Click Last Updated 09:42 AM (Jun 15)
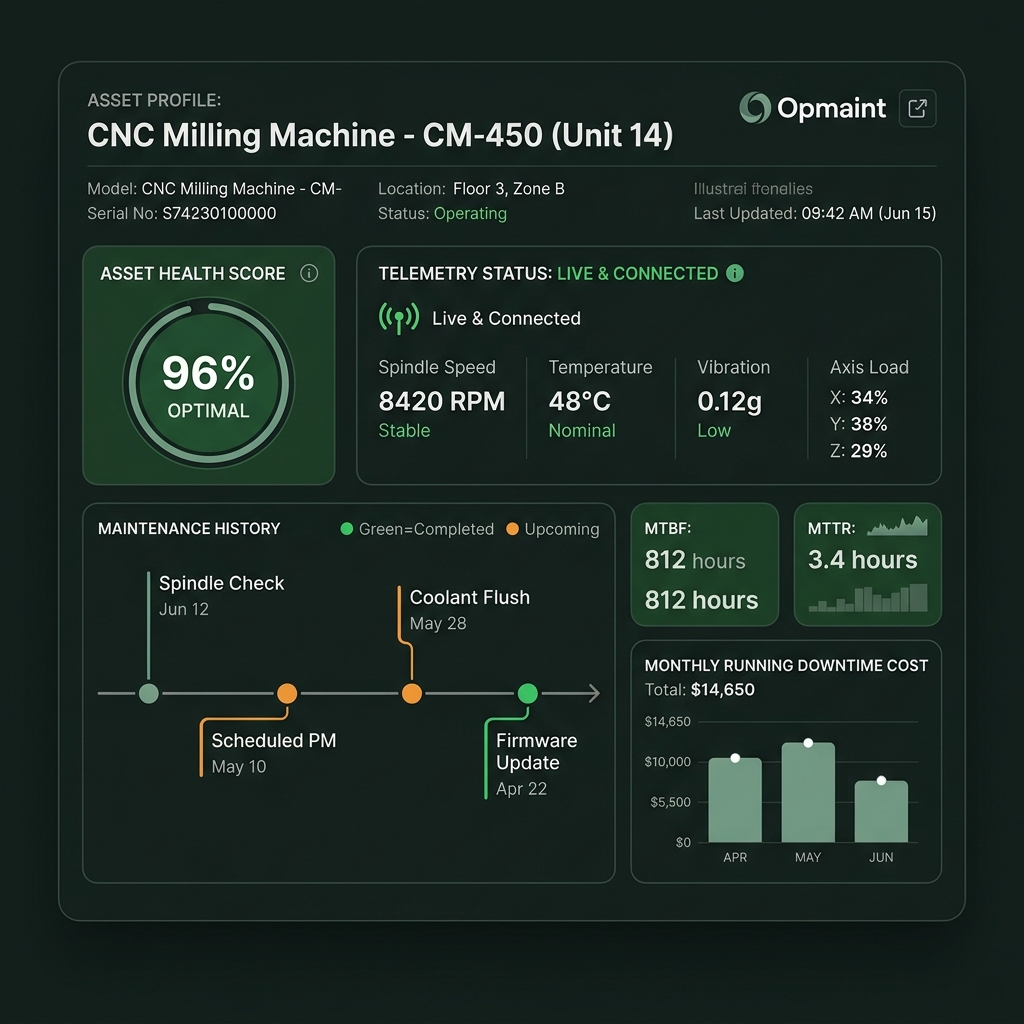This screenshot has width=1024, height=1024. click(x=815, y=214)
